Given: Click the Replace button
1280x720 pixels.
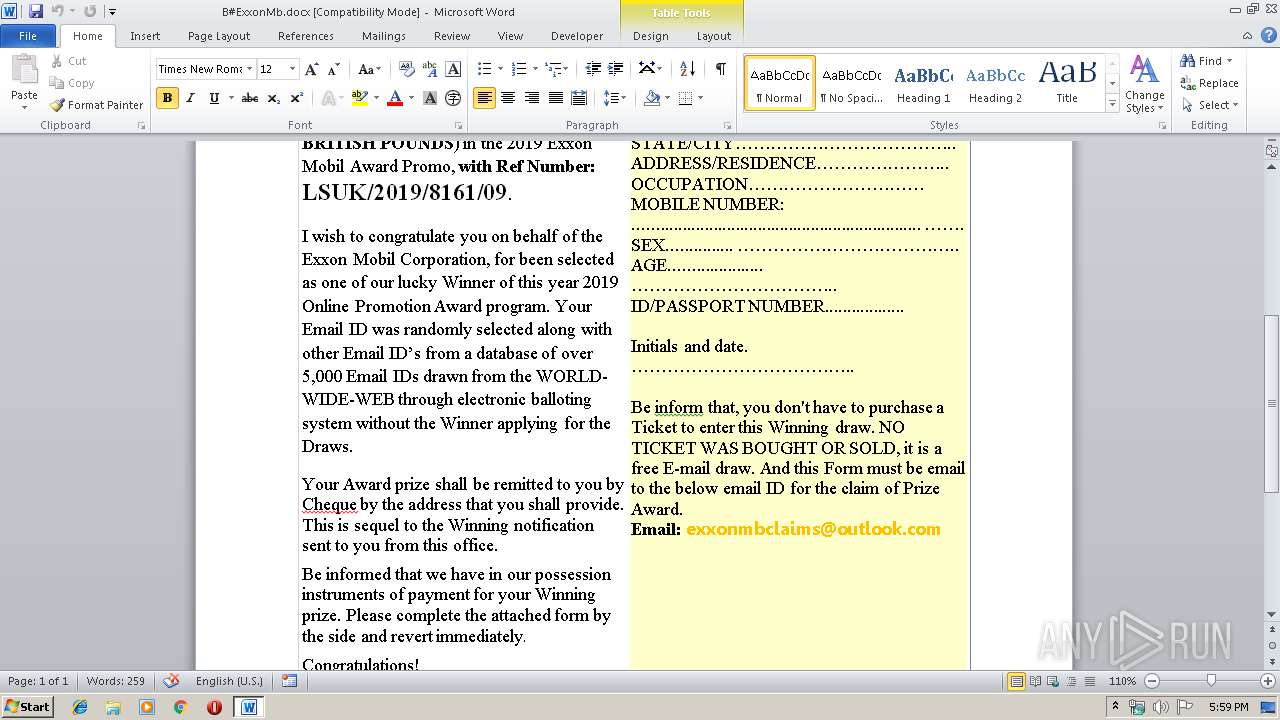Looking at the screenshot, I should [1210, 83].
